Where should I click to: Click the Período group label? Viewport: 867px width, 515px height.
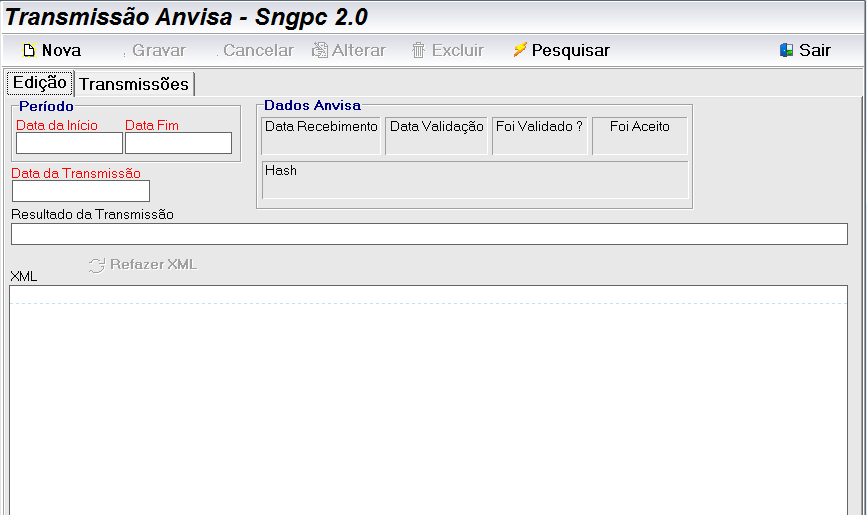pyautogui.click(x=46, y=106)
